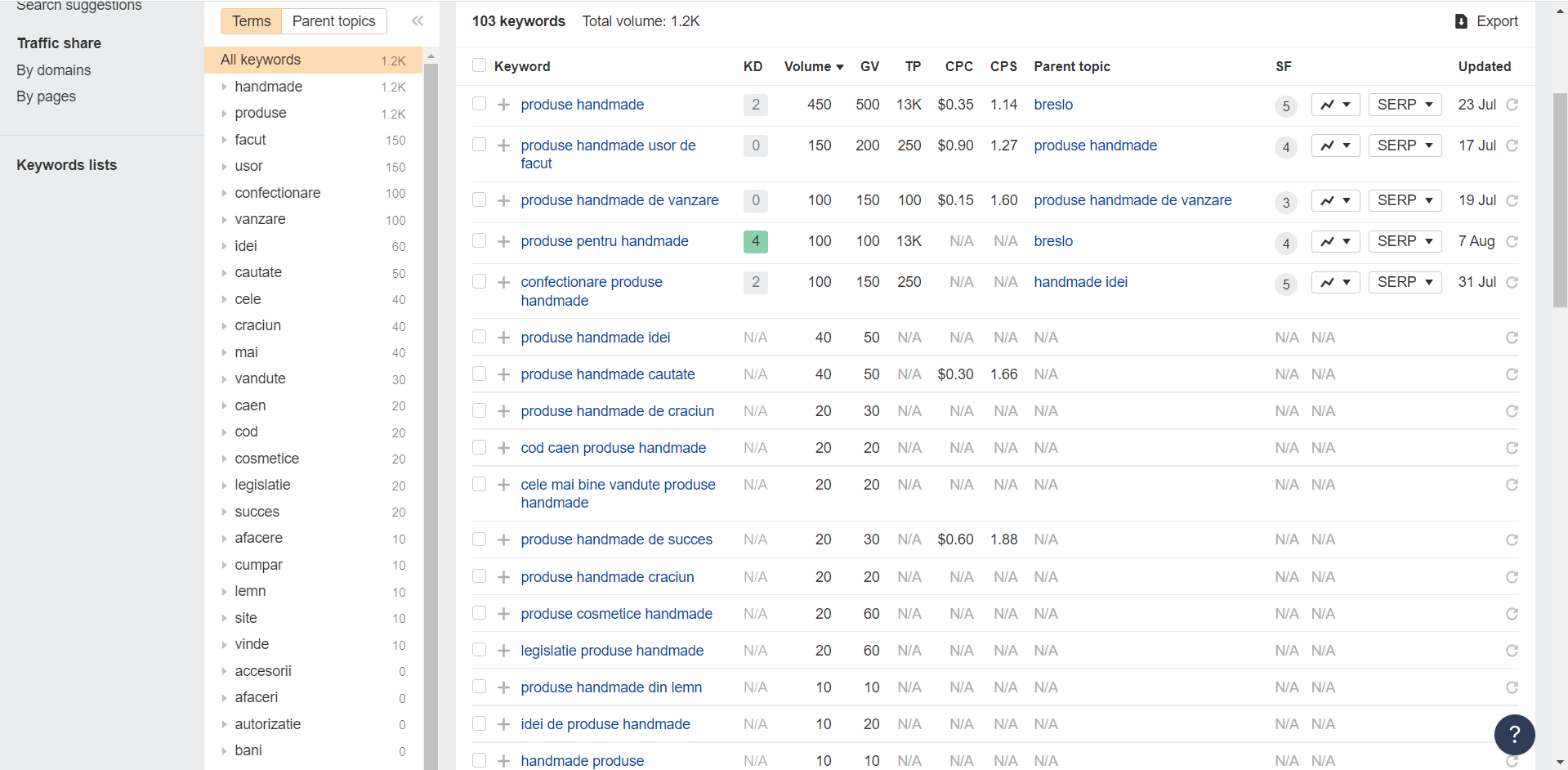Add 'cod caen produse handmade' via plus icon

(504, 448)
